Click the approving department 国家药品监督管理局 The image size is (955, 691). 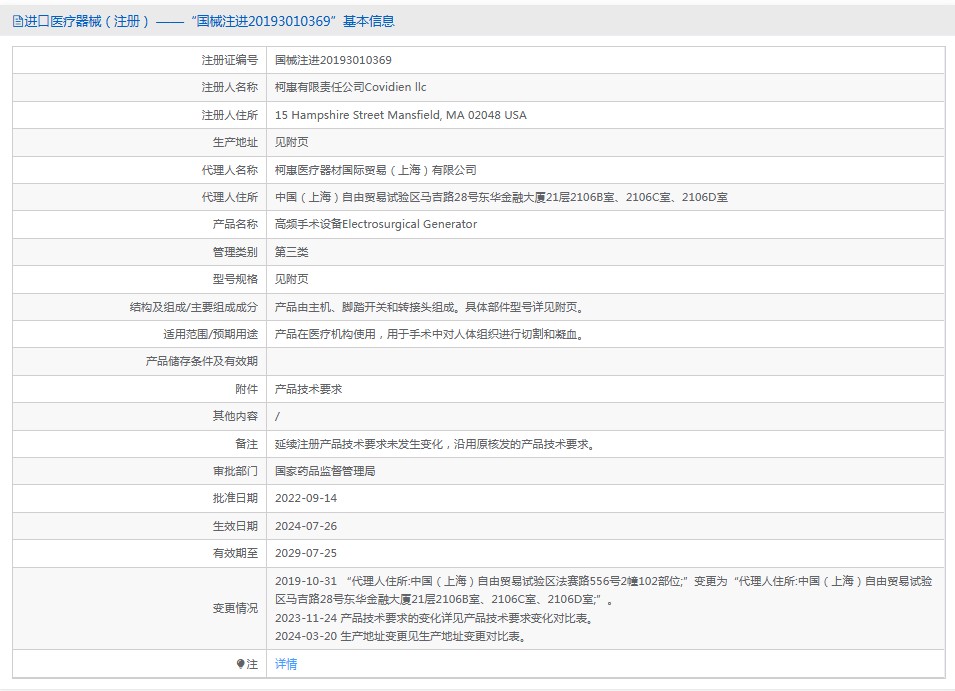[x=325, y=471]
